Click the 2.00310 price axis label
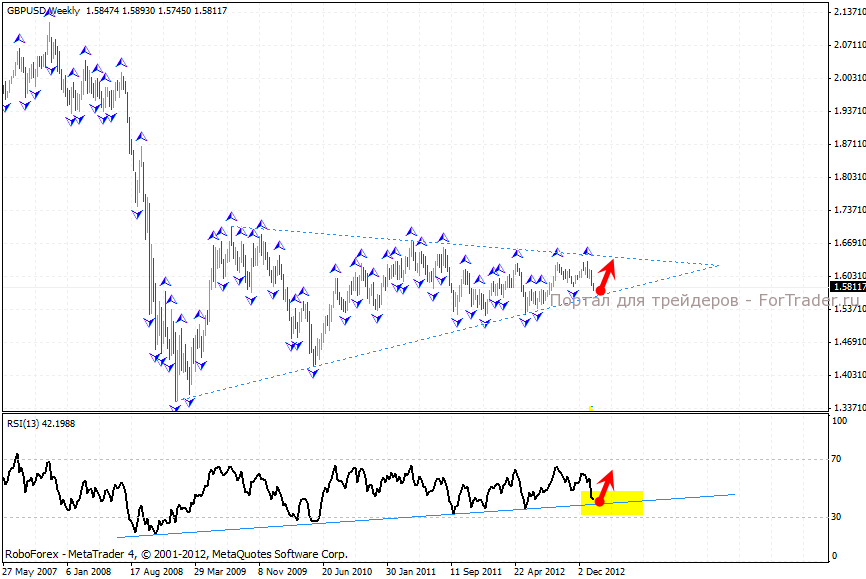The height and width of the screenshot is (579, 866). coord(846,78)
